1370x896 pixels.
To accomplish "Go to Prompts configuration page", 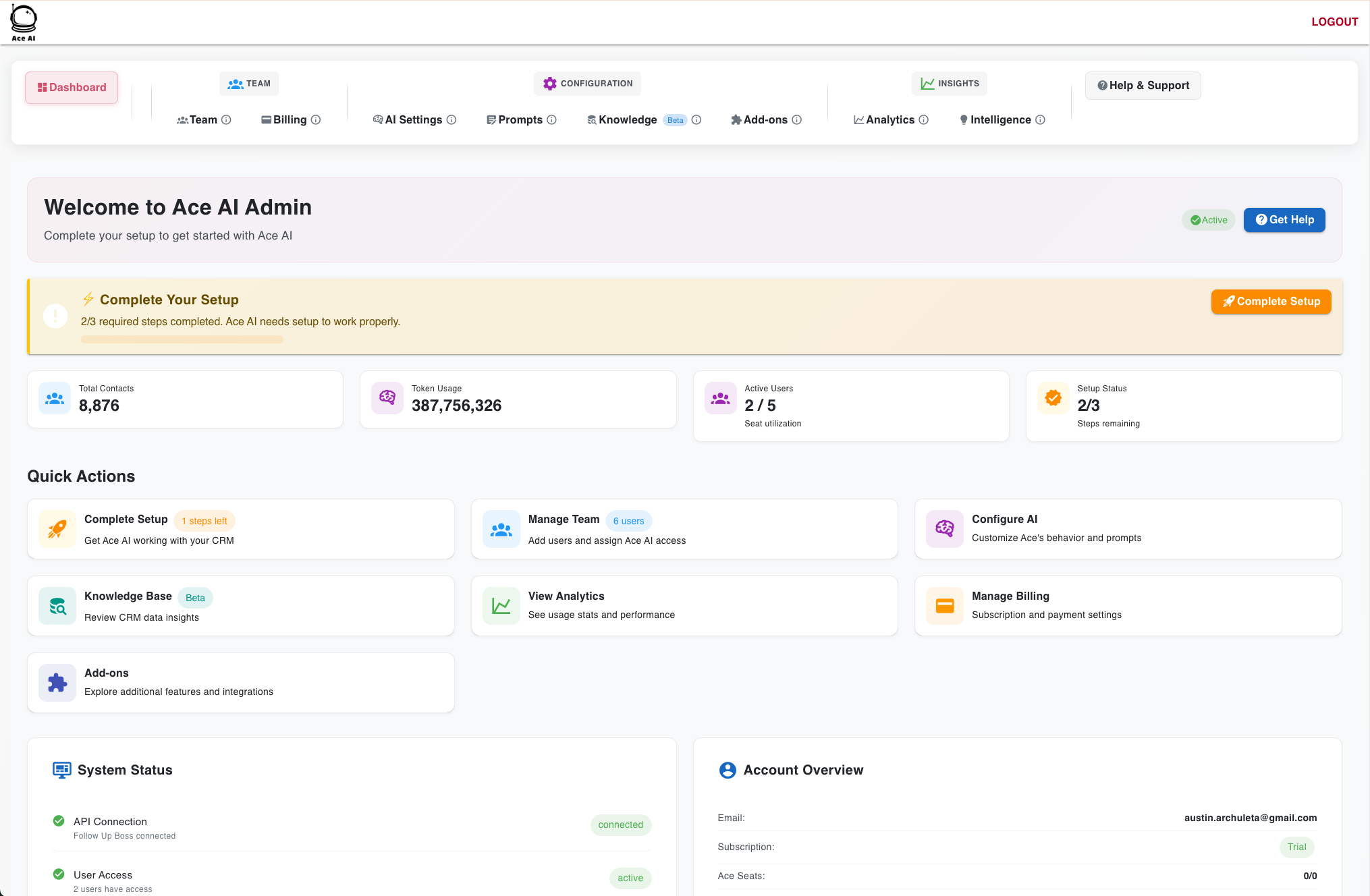I will tap(520, 120).
